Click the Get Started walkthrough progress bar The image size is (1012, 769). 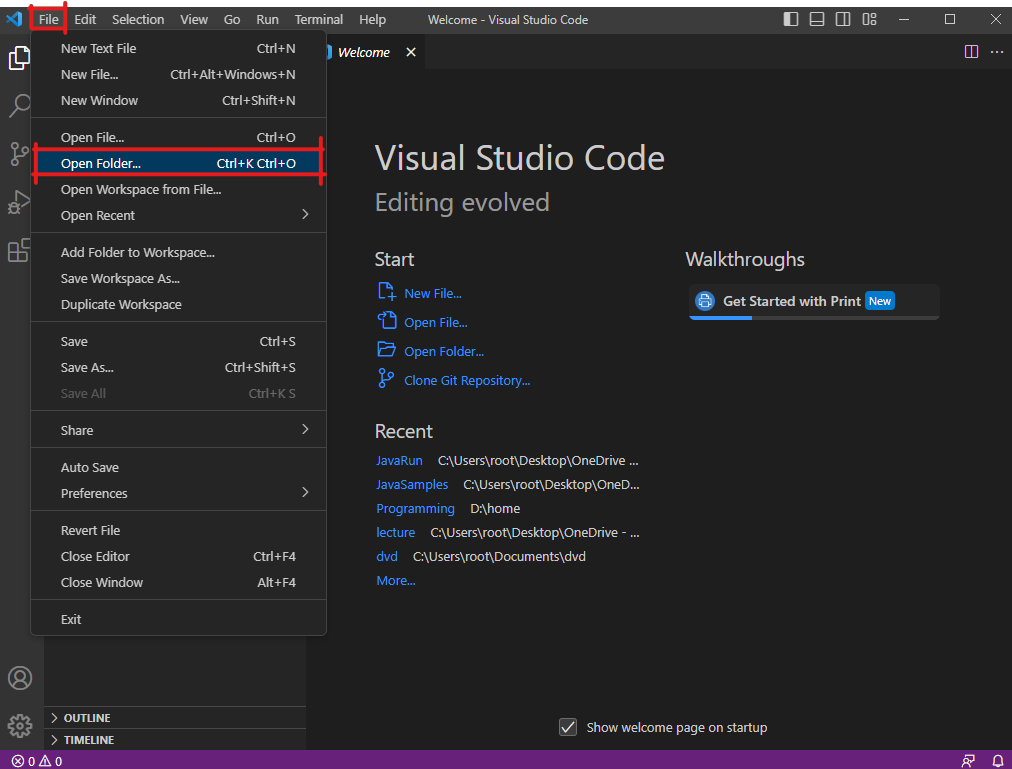[814, 317]
